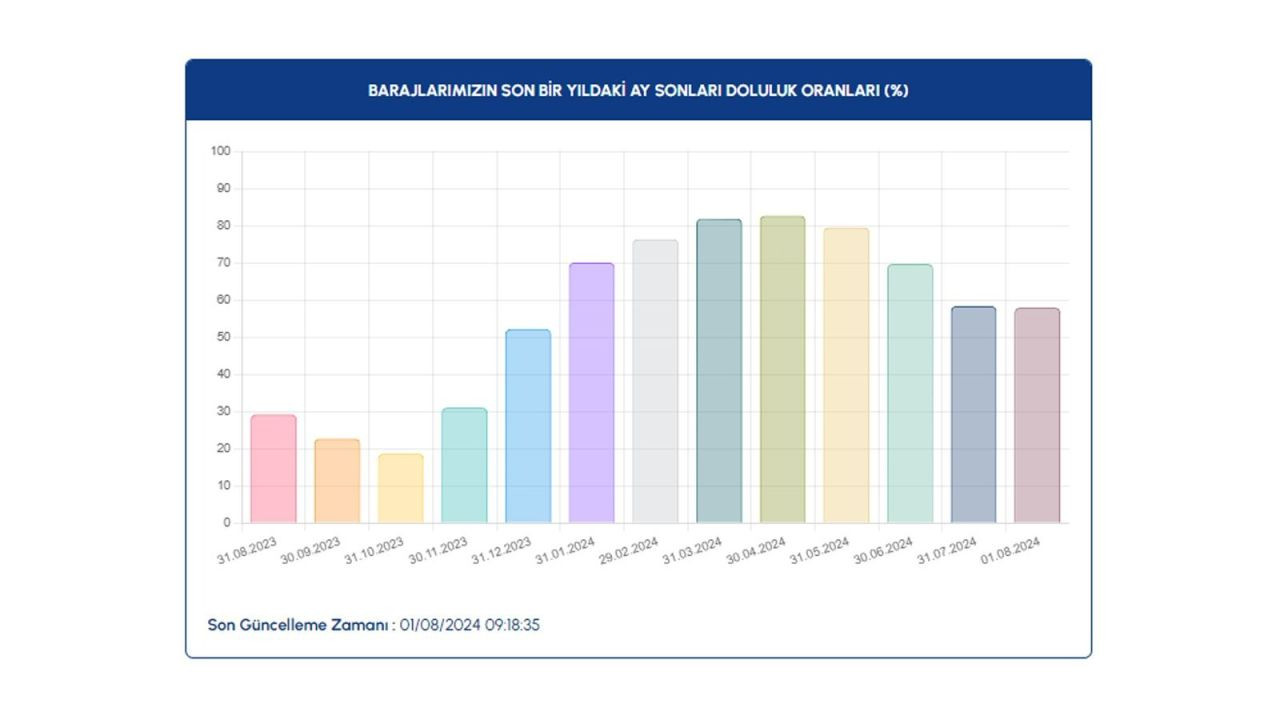This screenshot has height=720, width=1280.
Task: Click the purple bar for 31.01.2024
Action: (x=592, y=393)
